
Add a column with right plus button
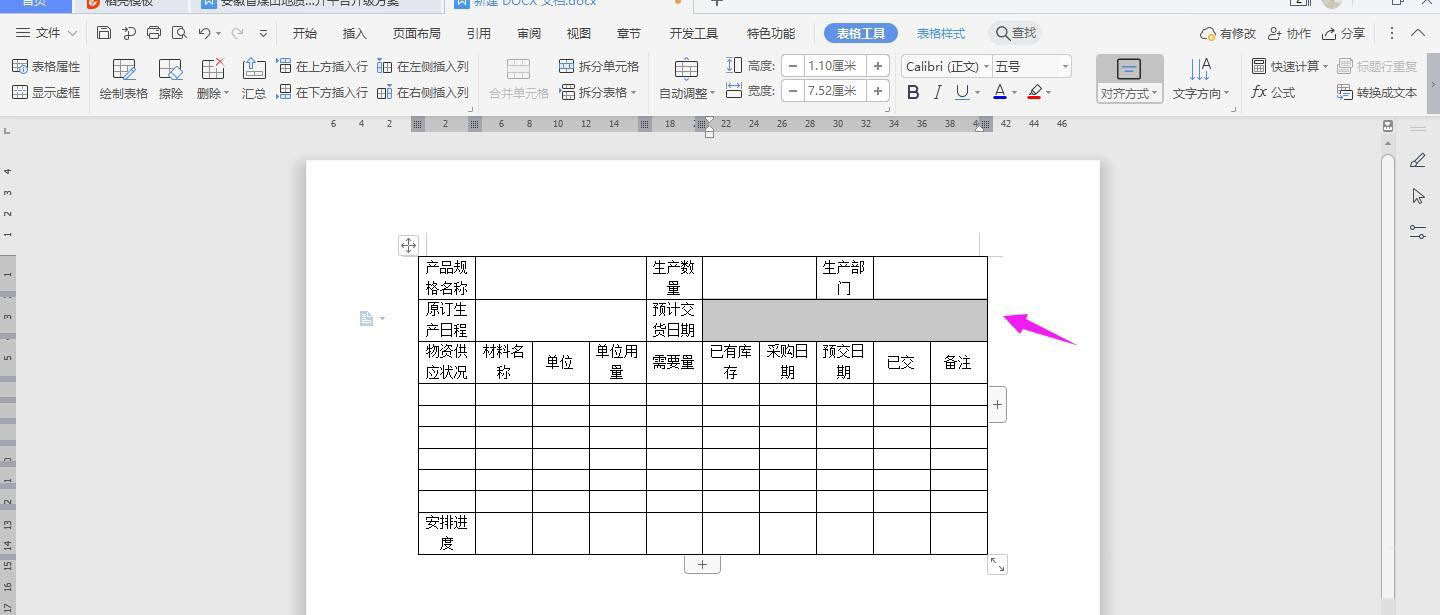997,404
